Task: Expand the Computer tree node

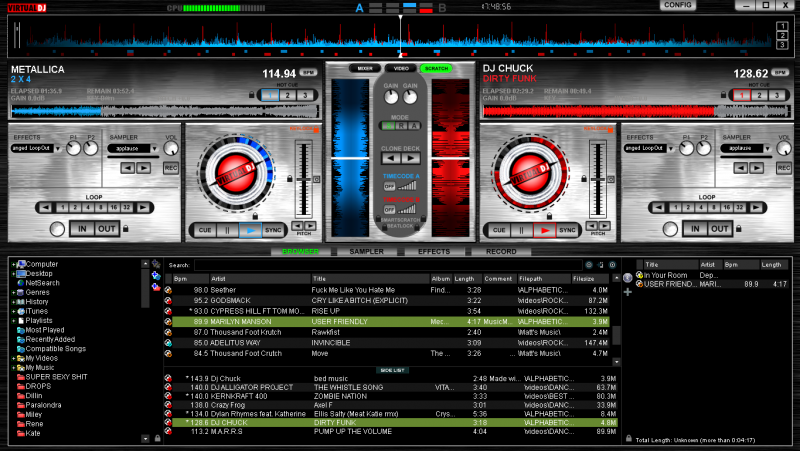Action: [x=13, y=264]
